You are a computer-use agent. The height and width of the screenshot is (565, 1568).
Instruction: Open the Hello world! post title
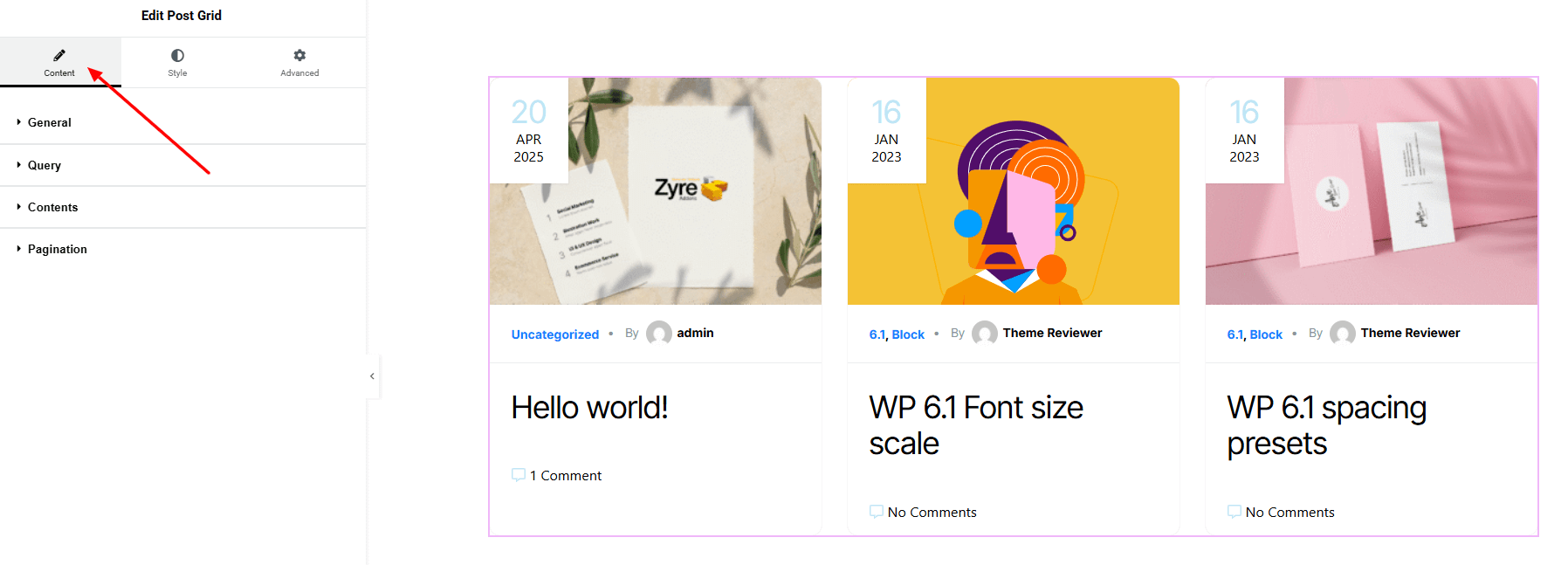(590, 408)
